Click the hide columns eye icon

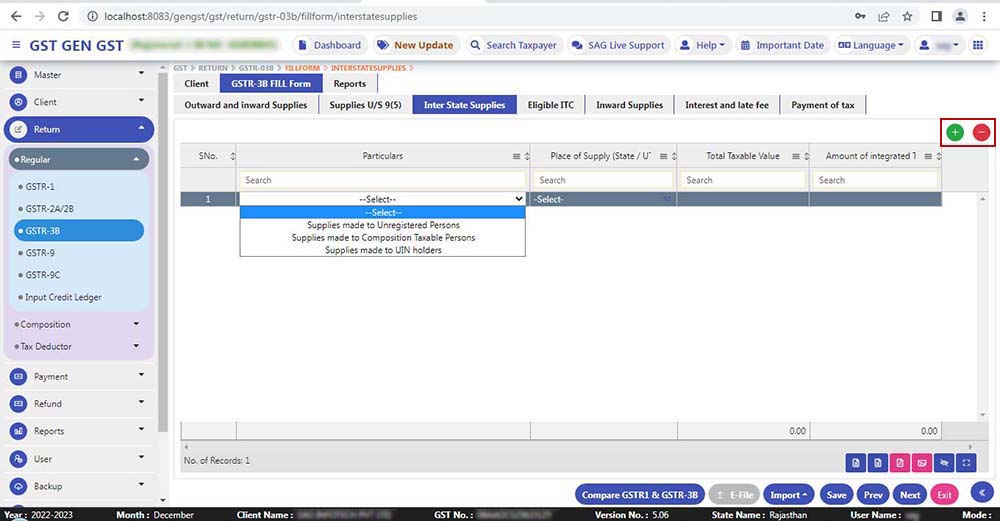943,462
